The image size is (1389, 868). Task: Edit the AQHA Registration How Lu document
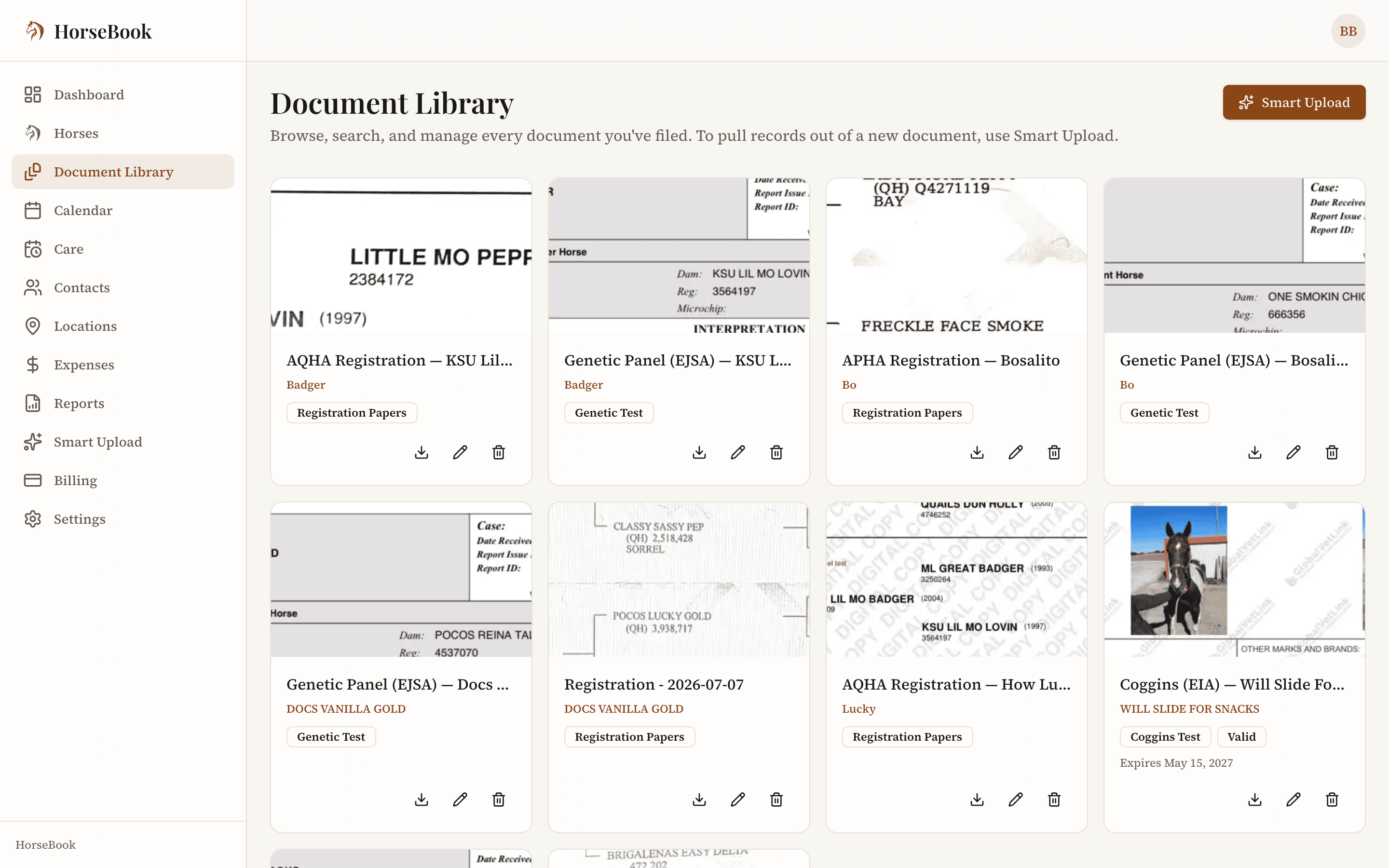click(x=1015, y=800)
